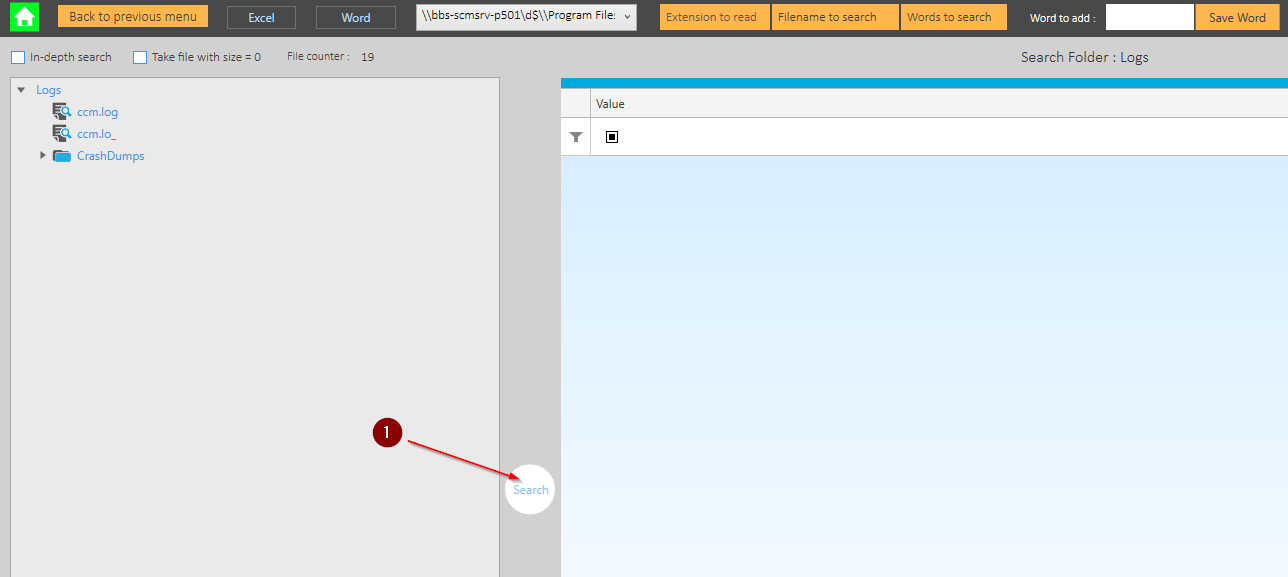Screen dimensions: 1288x577
Task: Toggle the In-depth search checkbox
Action: [18, 57]
